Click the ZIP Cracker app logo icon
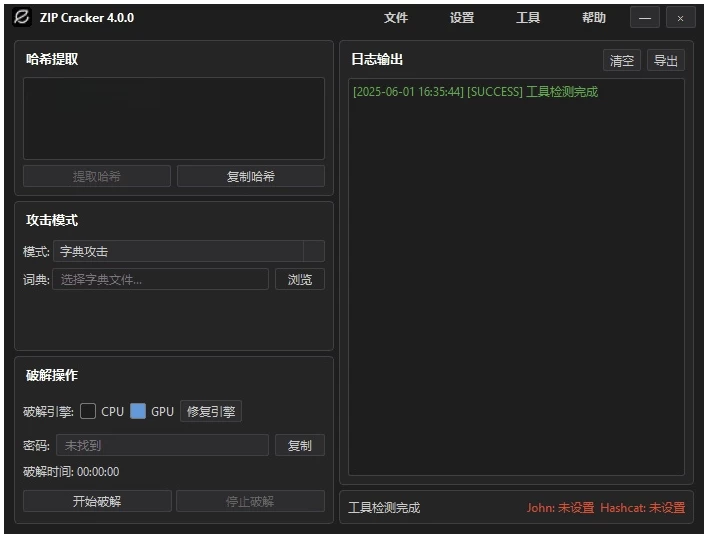Image resolution: width=708 pixels, height=538 pixels. click(x=21, y=18)
